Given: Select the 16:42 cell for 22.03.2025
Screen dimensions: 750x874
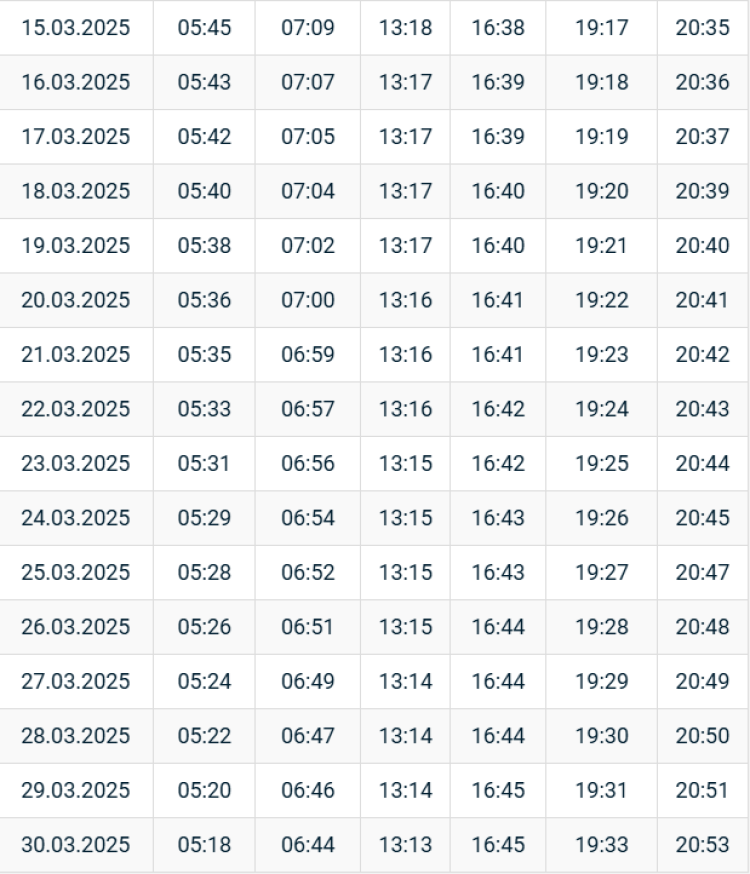Looking at the screenshot, I should (498, 409).
